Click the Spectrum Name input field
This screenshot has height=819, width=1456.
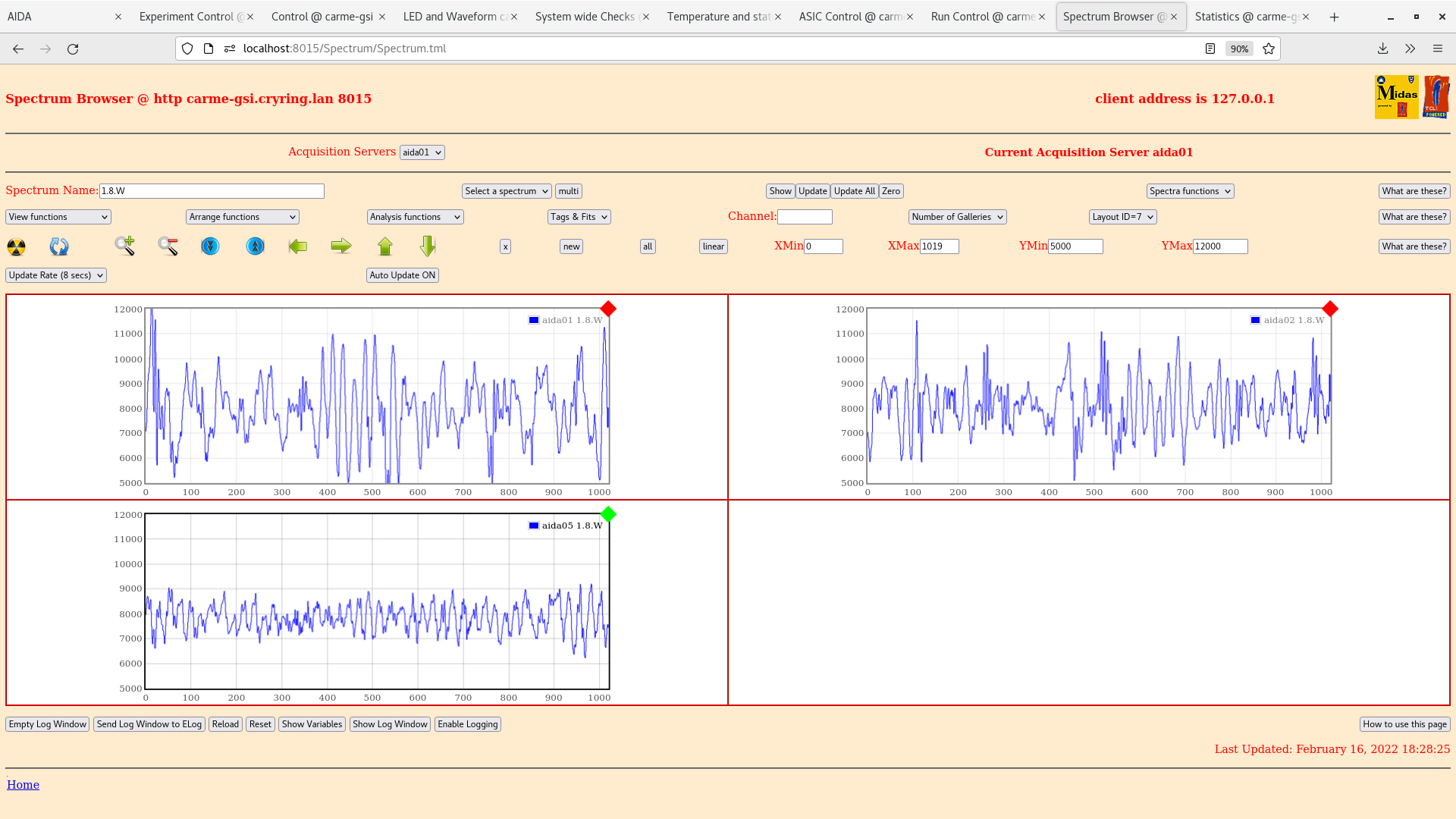[x=212, y=191]
